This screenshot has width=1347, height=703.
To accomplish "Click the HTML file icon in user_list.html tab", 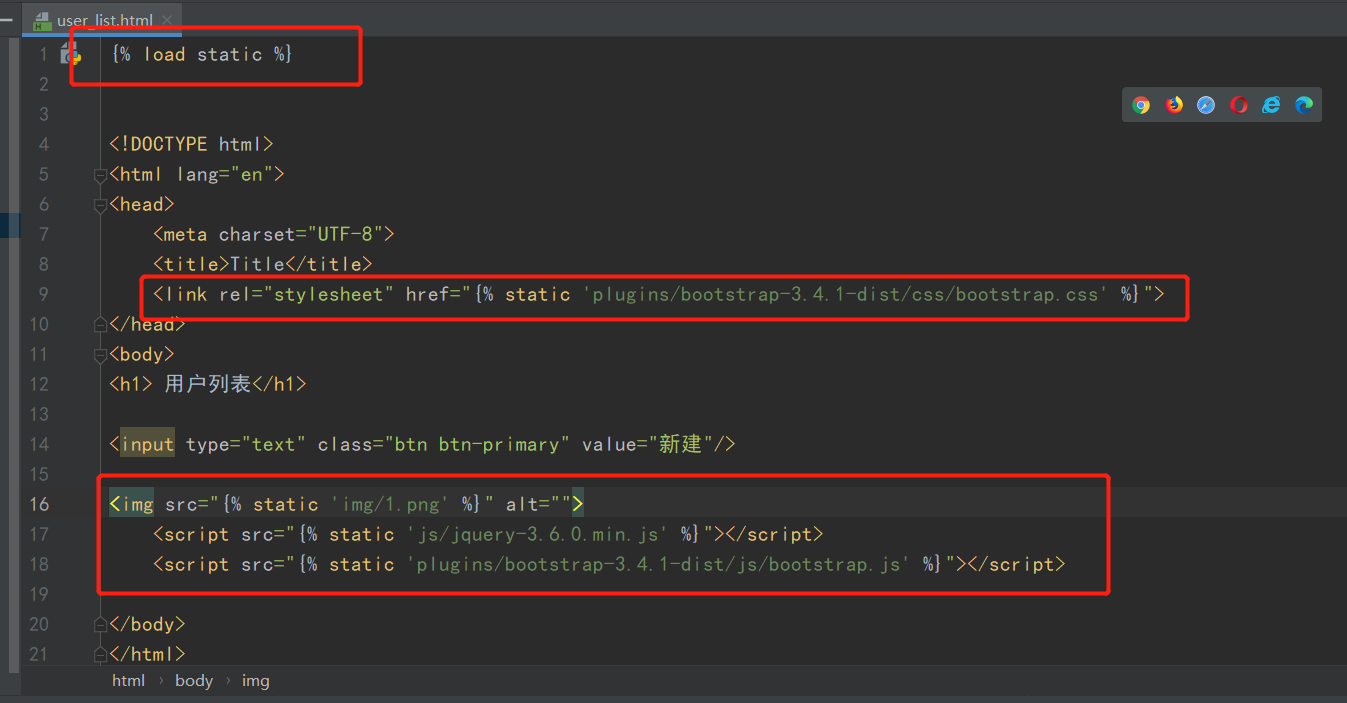I will [x=42, y=19].
